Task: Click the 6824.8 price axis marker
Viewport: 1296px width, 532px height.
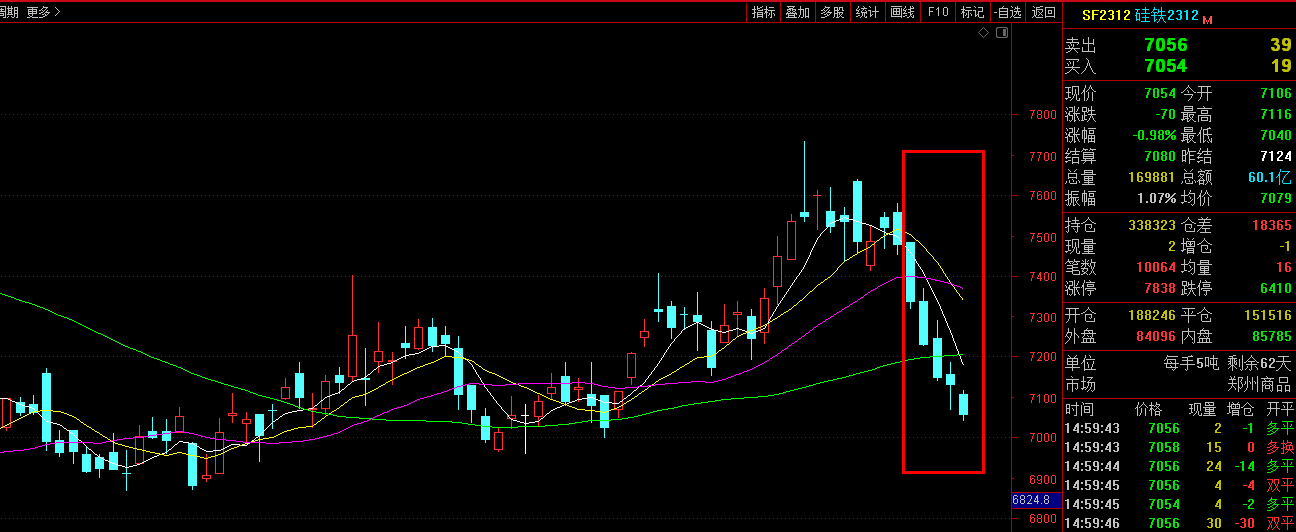Action: point(1030,499)
